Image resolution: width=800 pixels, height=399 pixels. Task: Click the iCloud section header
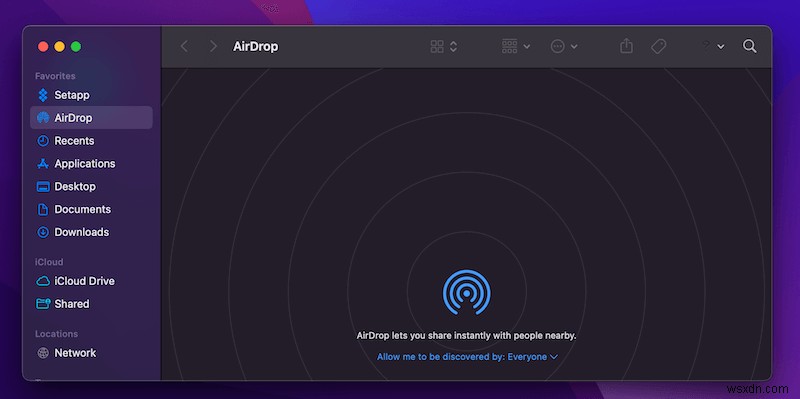tap(49, 262)
